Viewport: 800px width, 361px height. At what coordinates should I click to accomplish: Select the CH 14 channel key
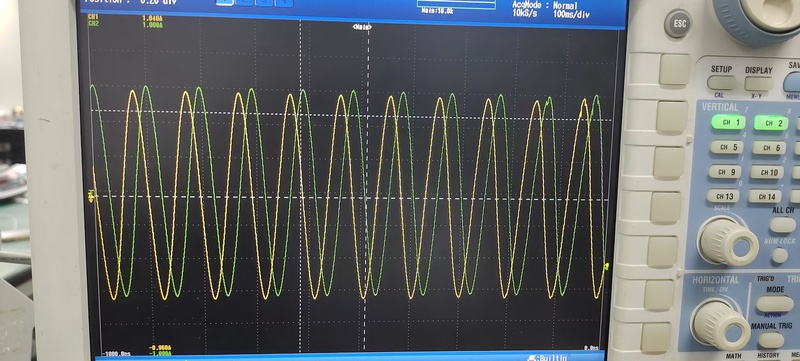click(764, 196)
